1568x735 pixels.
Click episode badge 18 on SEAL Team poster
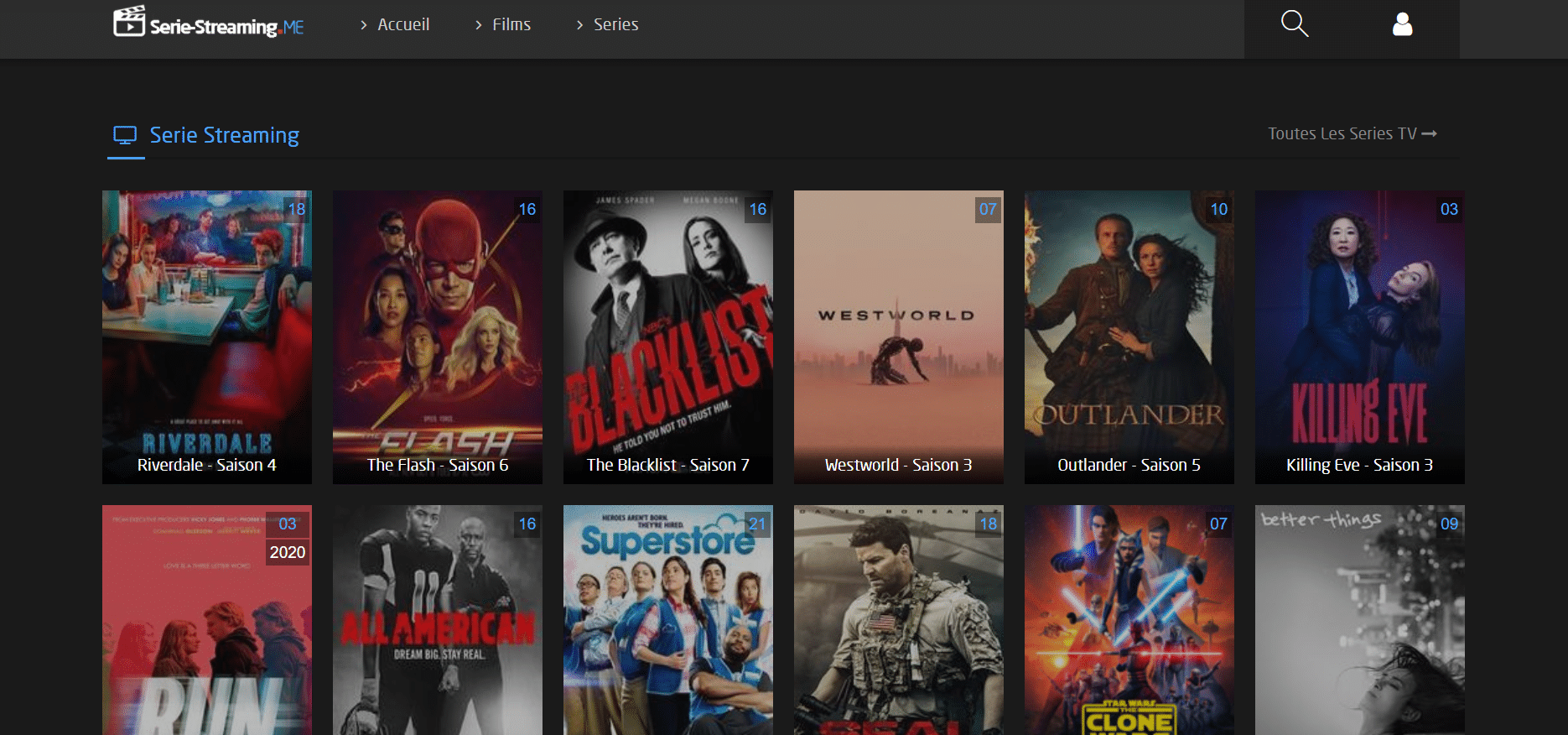tap(989, 524)
